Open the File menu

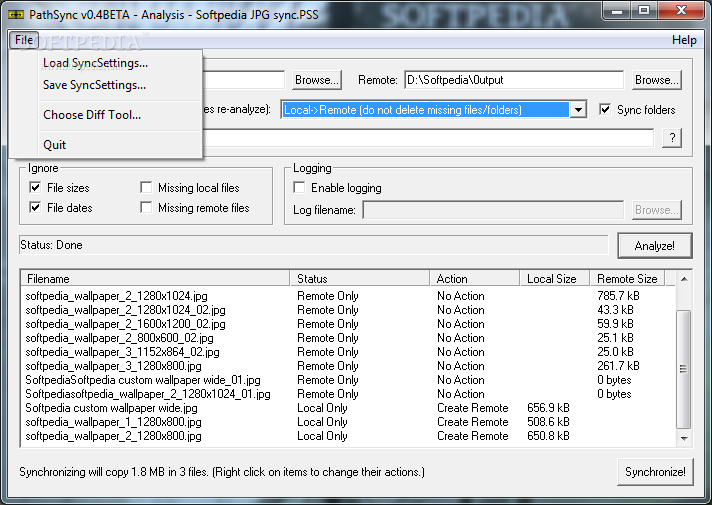coord(24,40)
